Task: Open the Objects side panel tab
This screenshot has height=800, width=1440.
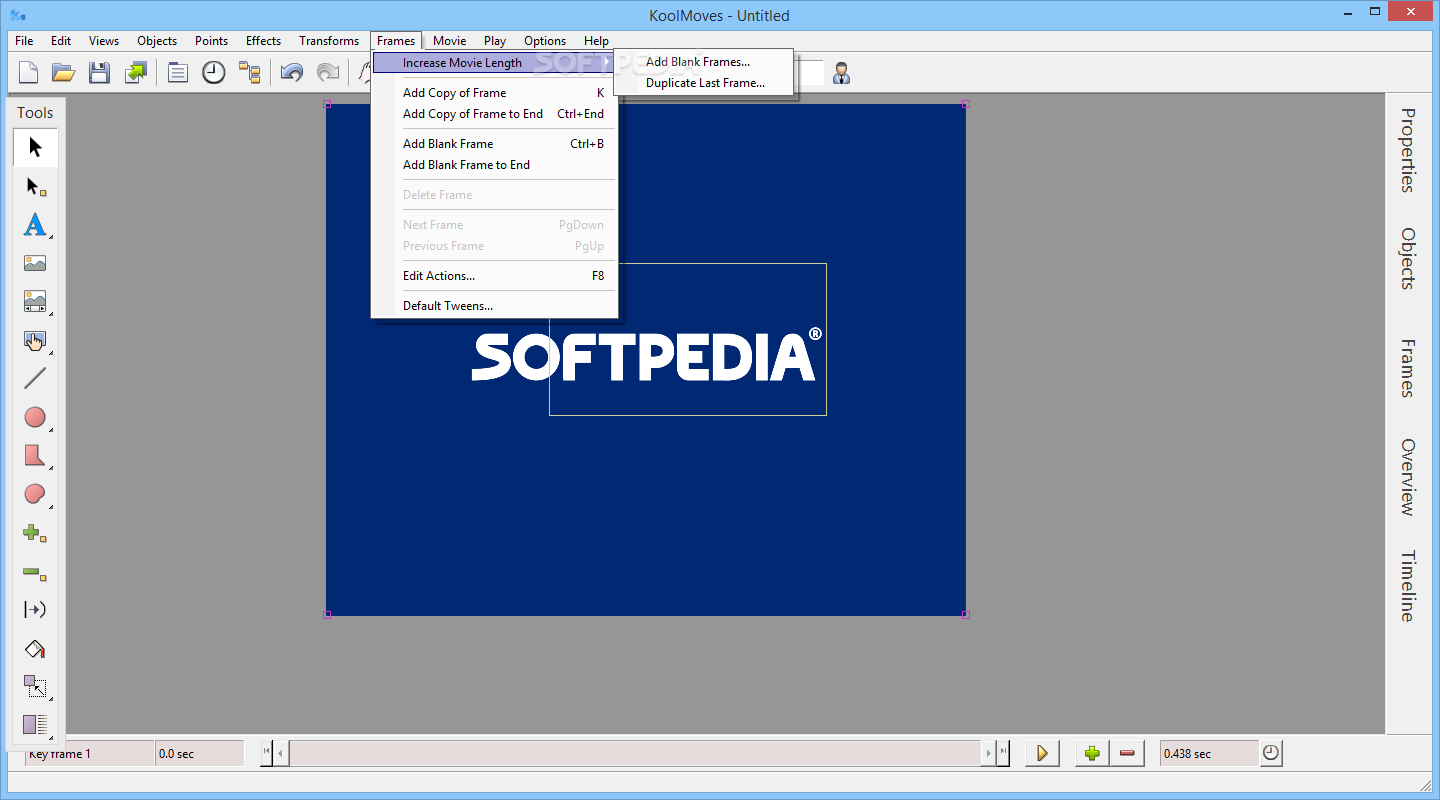Action: pos(1408,259)
